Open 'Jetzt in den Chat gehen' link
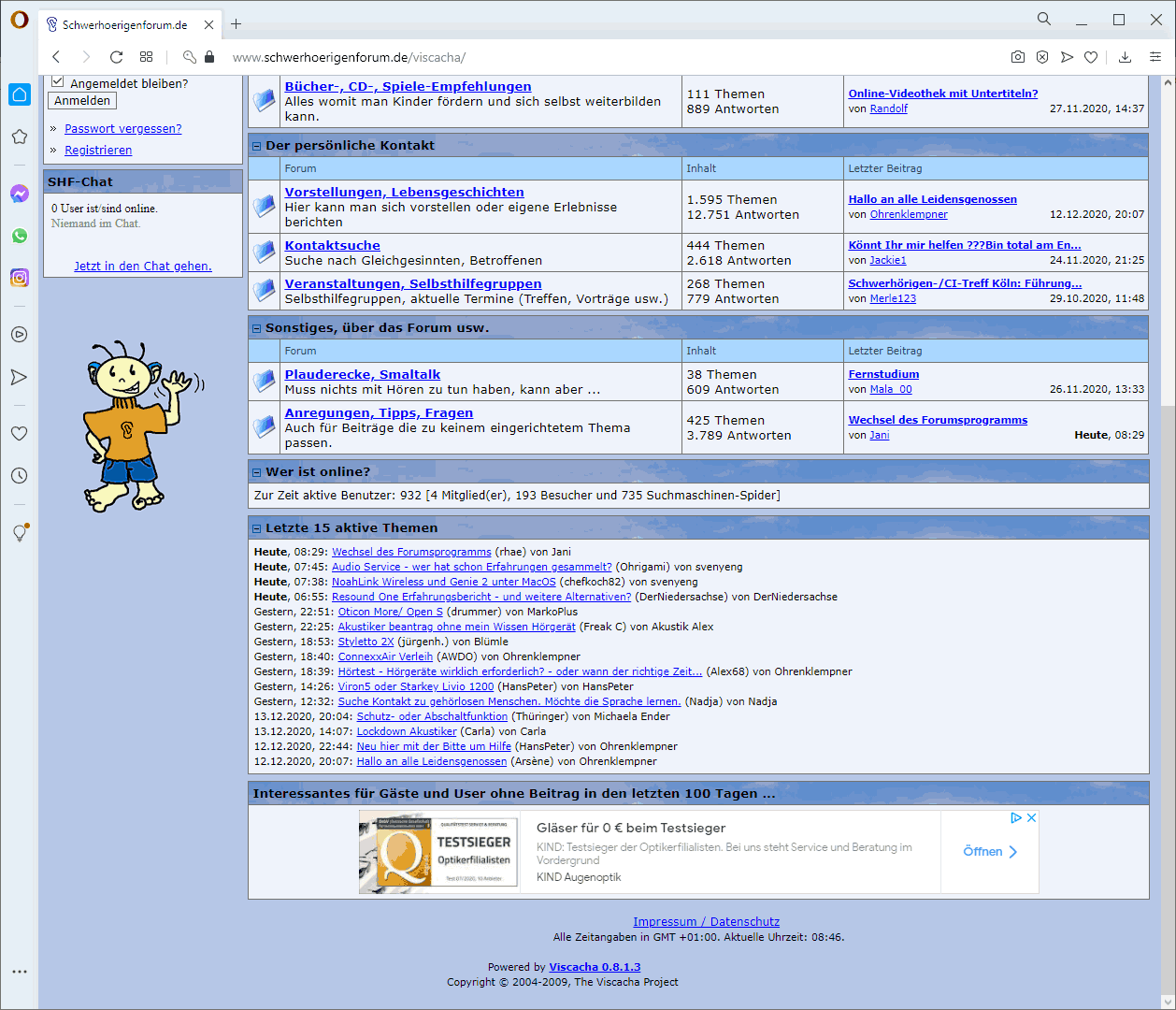This screenshot has height=1010, width=1176. coord(143,267)
